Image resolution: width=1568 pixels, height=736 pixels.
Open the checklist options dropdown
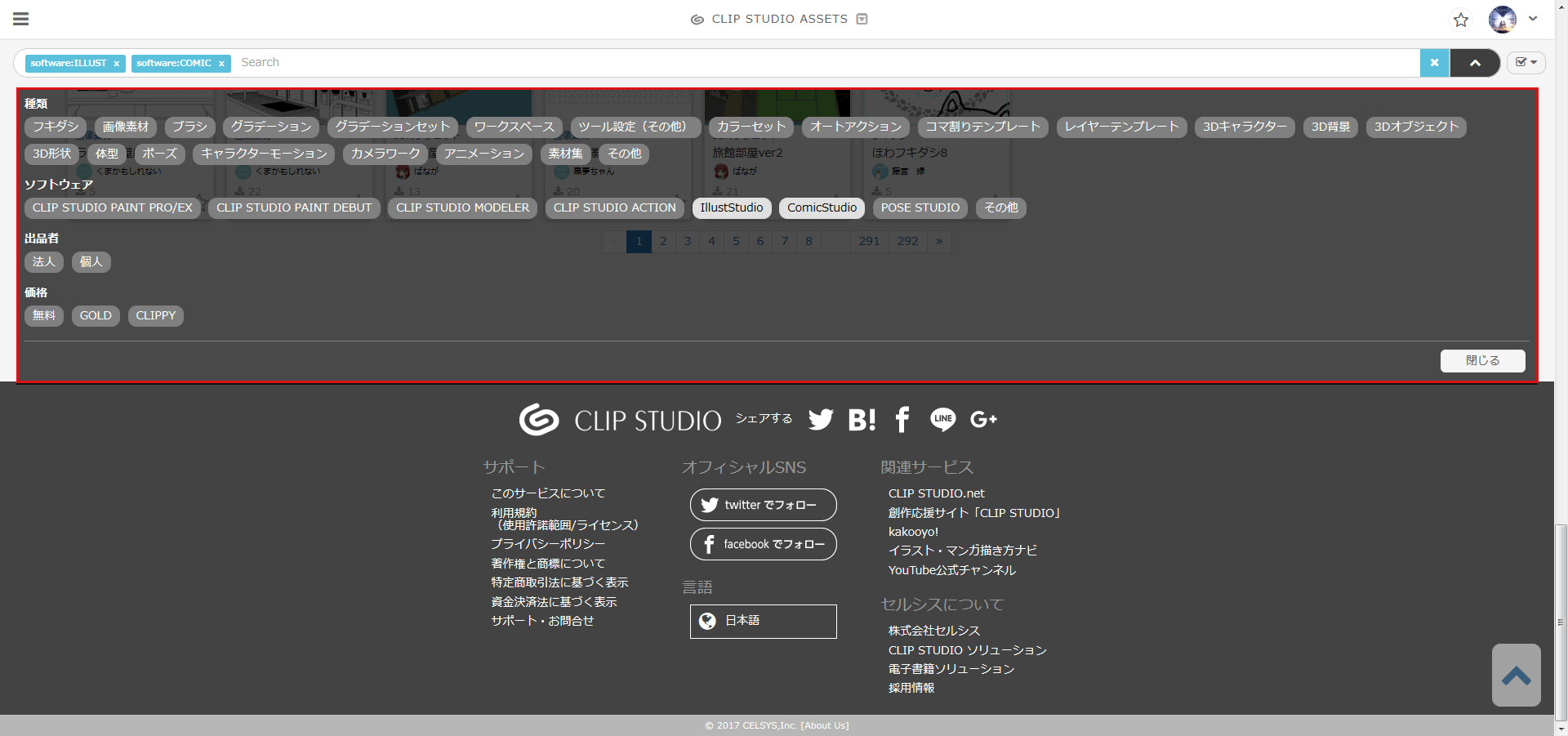coord(1526,62)
